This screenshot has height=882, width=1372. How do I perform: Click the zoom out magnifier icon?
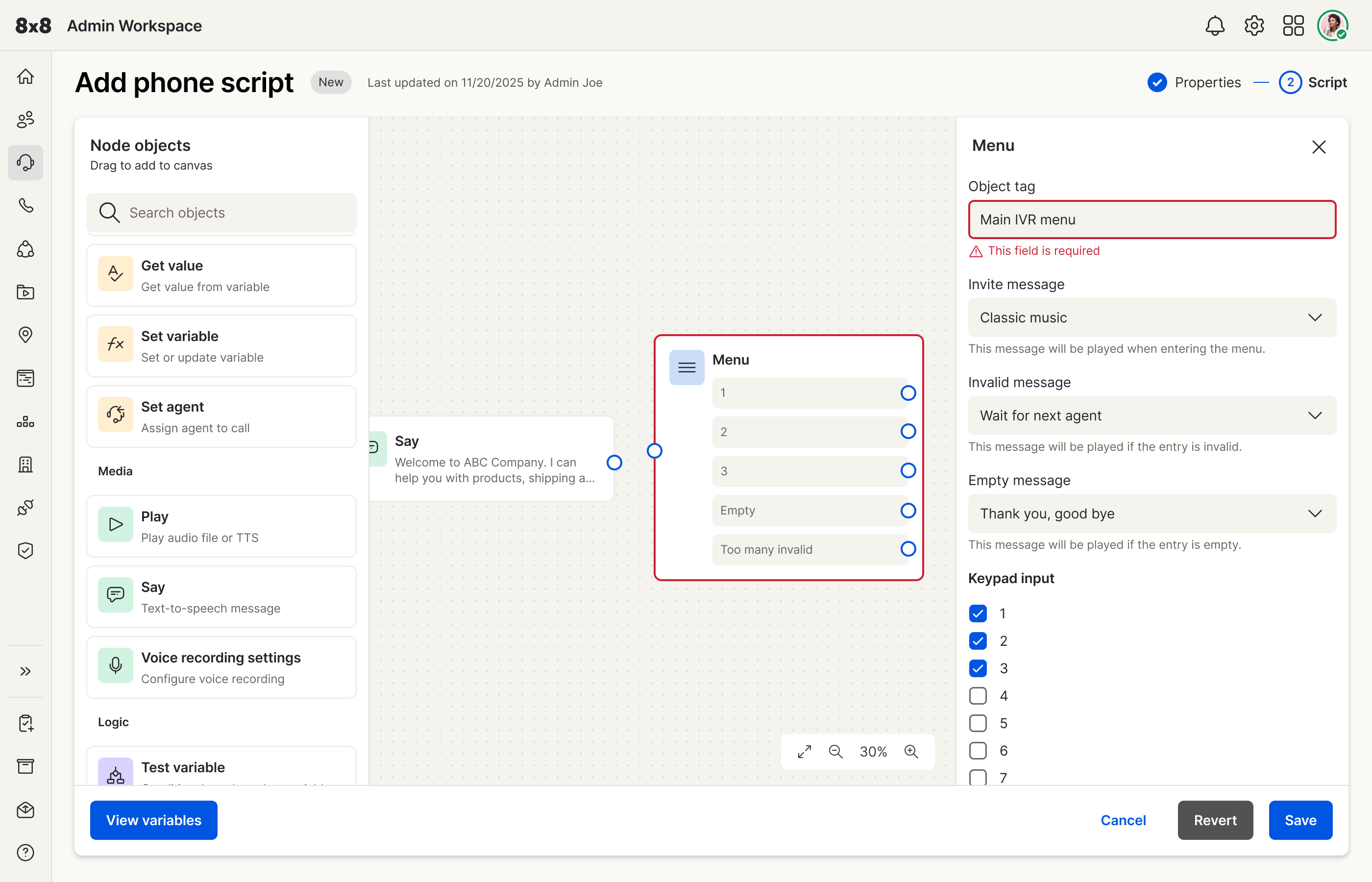[x=835, y=752]
